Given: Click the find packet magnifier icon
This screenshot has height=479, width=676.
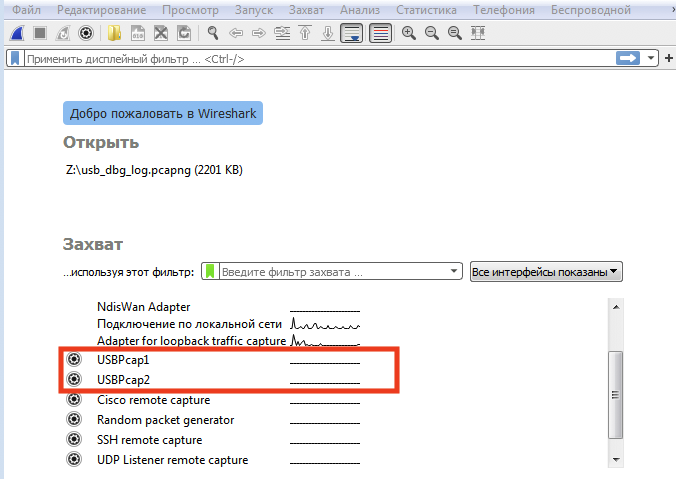Looking at the screenshot, I should pos(213,33).
